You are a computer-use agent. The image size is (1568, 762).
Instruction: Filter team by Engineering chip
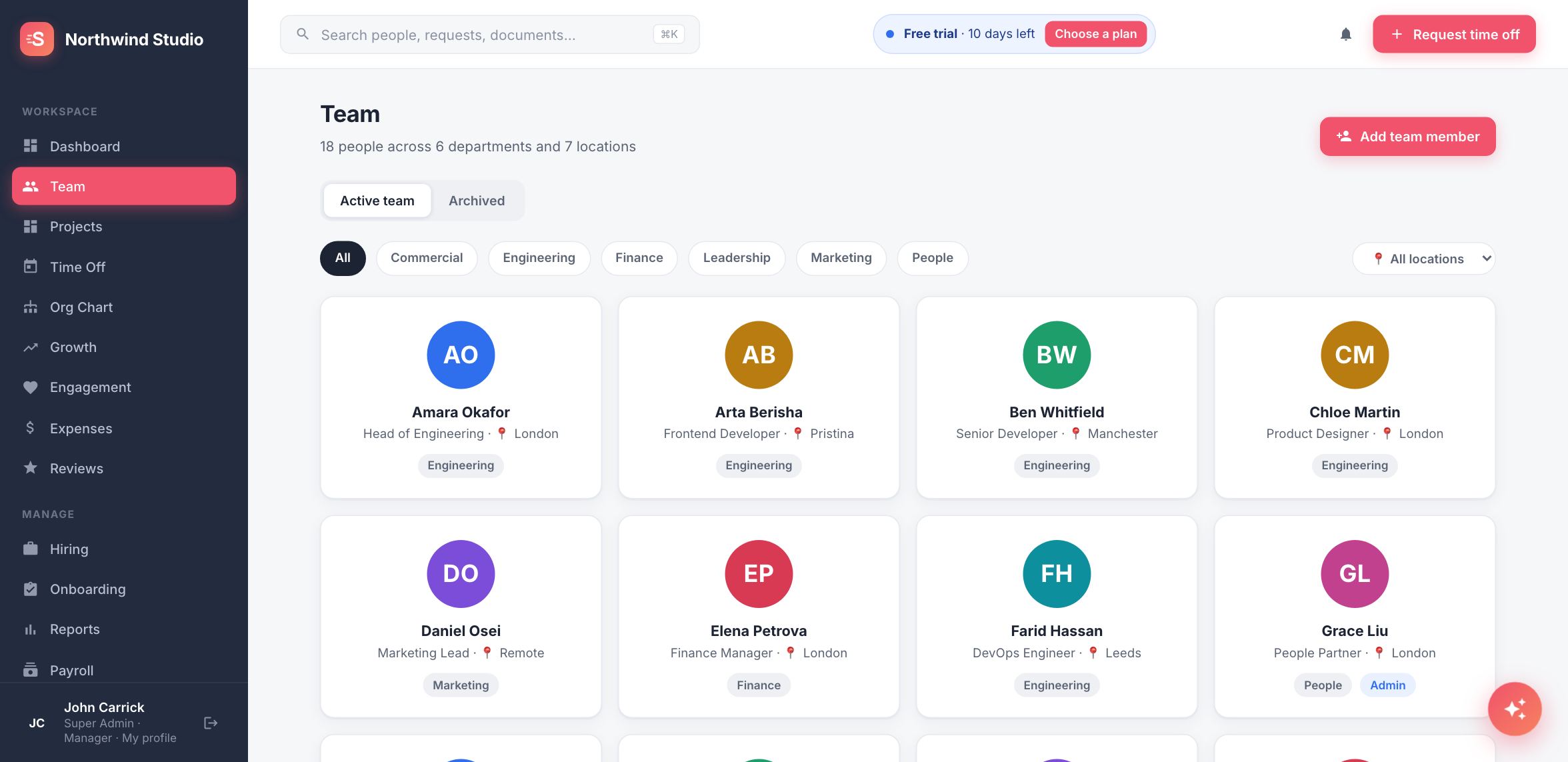(539, 258)
